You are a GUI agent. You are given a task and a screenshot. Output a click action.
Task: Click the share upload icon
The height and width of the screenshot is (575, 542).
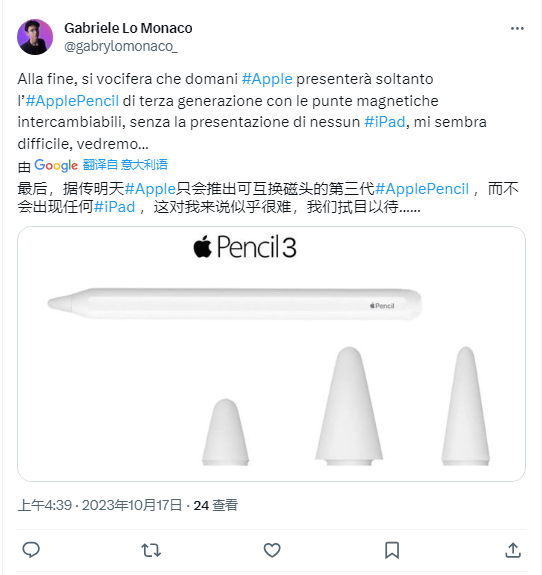[x=513, y=550]
